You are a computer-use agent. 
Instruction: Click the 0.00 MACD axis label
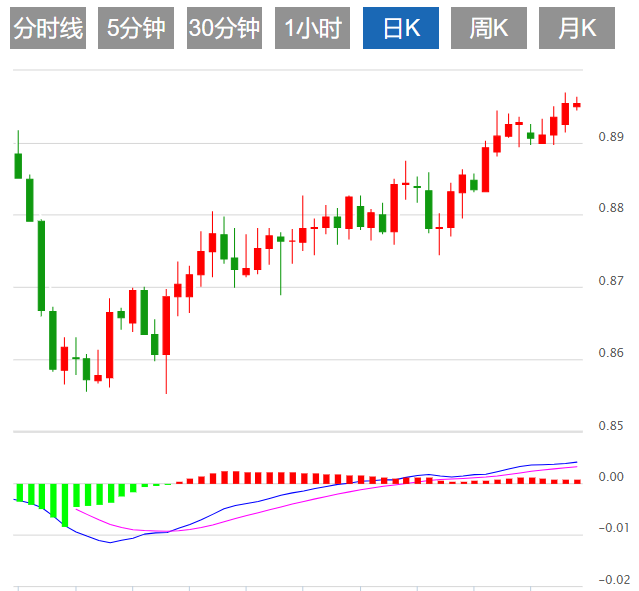[611, 477]
